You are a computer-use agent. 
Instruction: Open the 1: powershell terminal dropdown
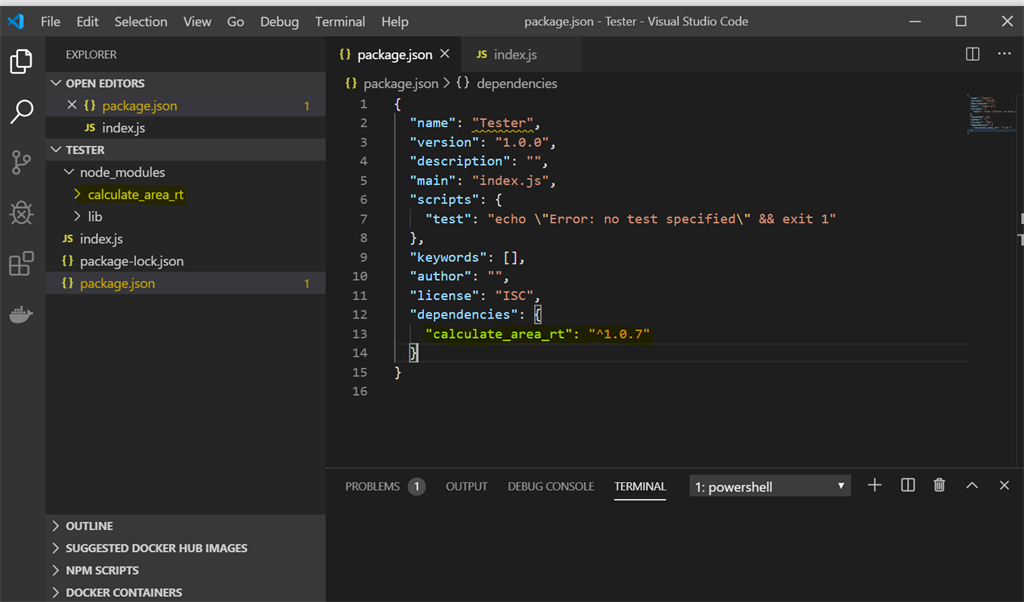click(x=769, y=485)
